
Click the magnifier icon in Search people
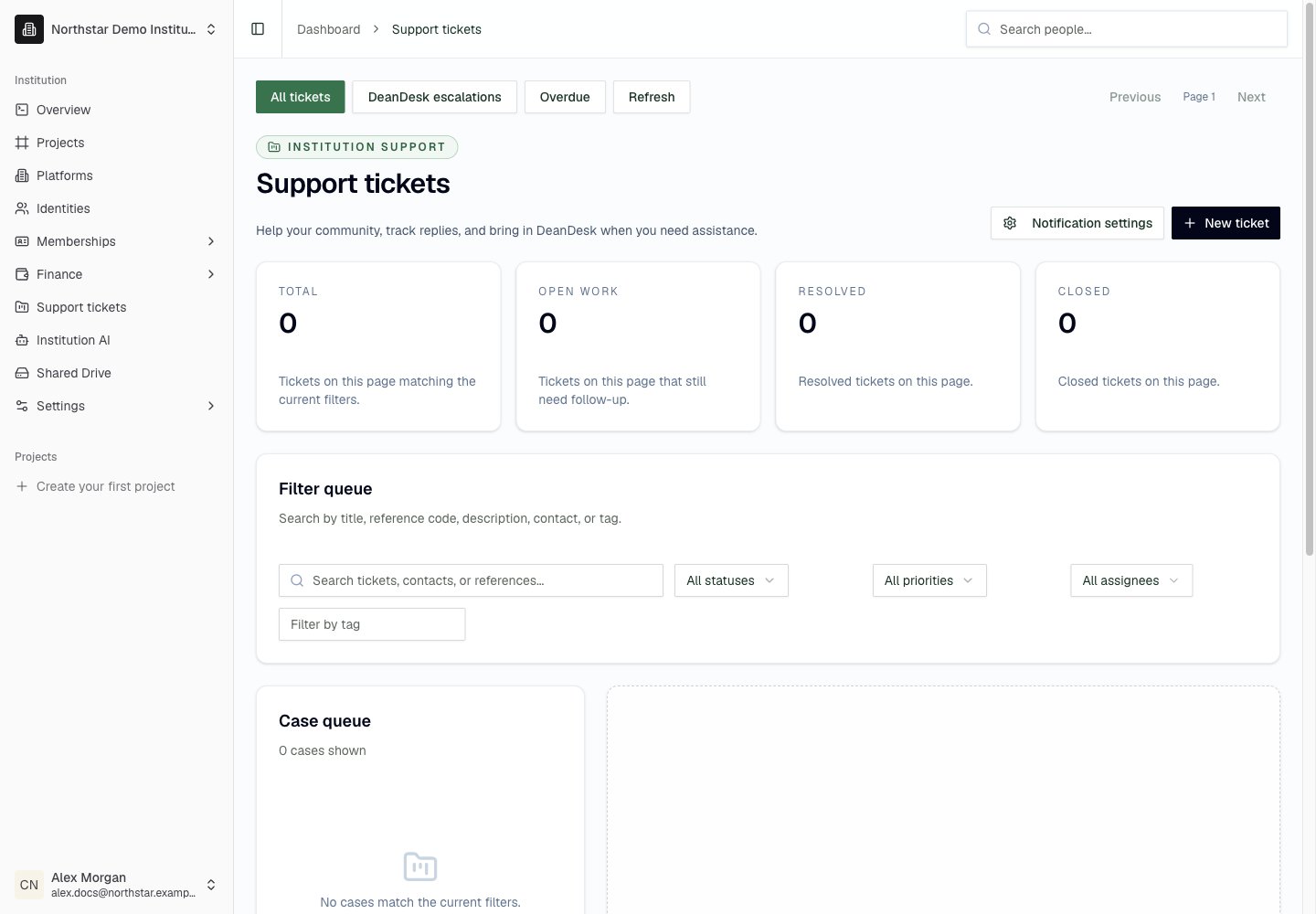click(x=984, y=29)
